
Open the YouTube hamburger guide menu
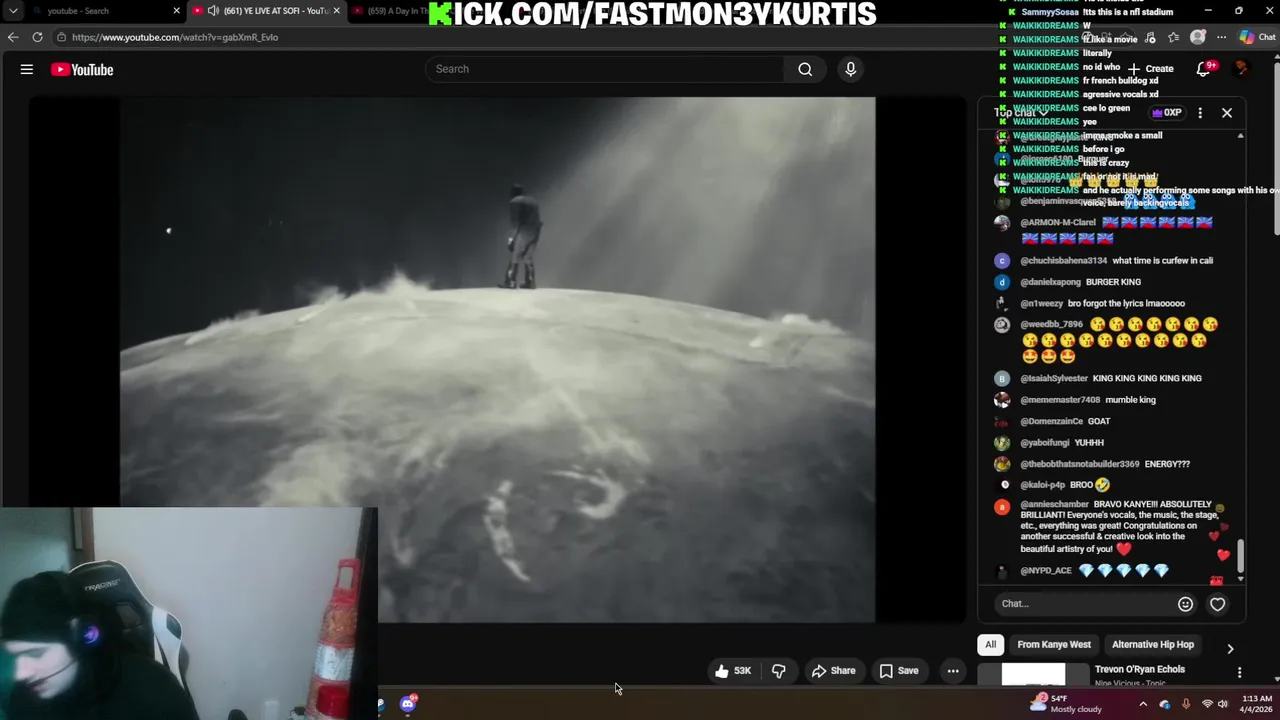27,69
